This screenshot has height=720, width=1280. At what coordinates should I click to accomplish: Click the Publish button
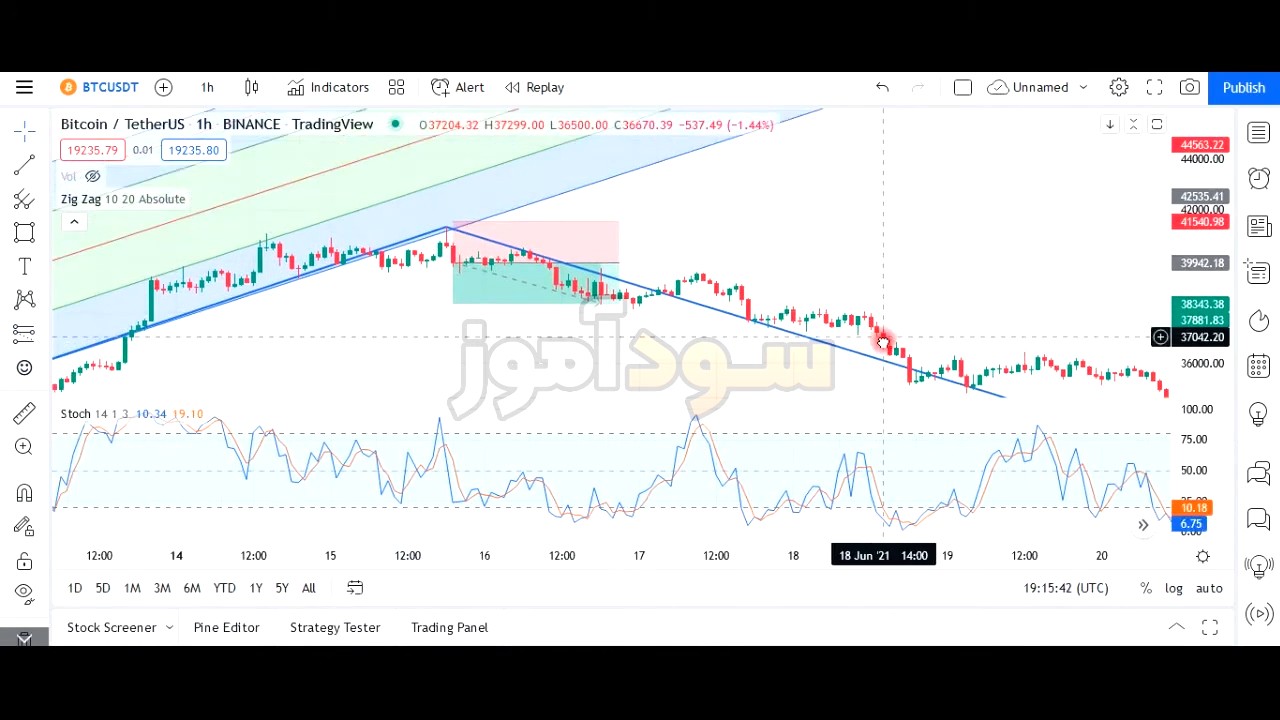pos(1244,87)
